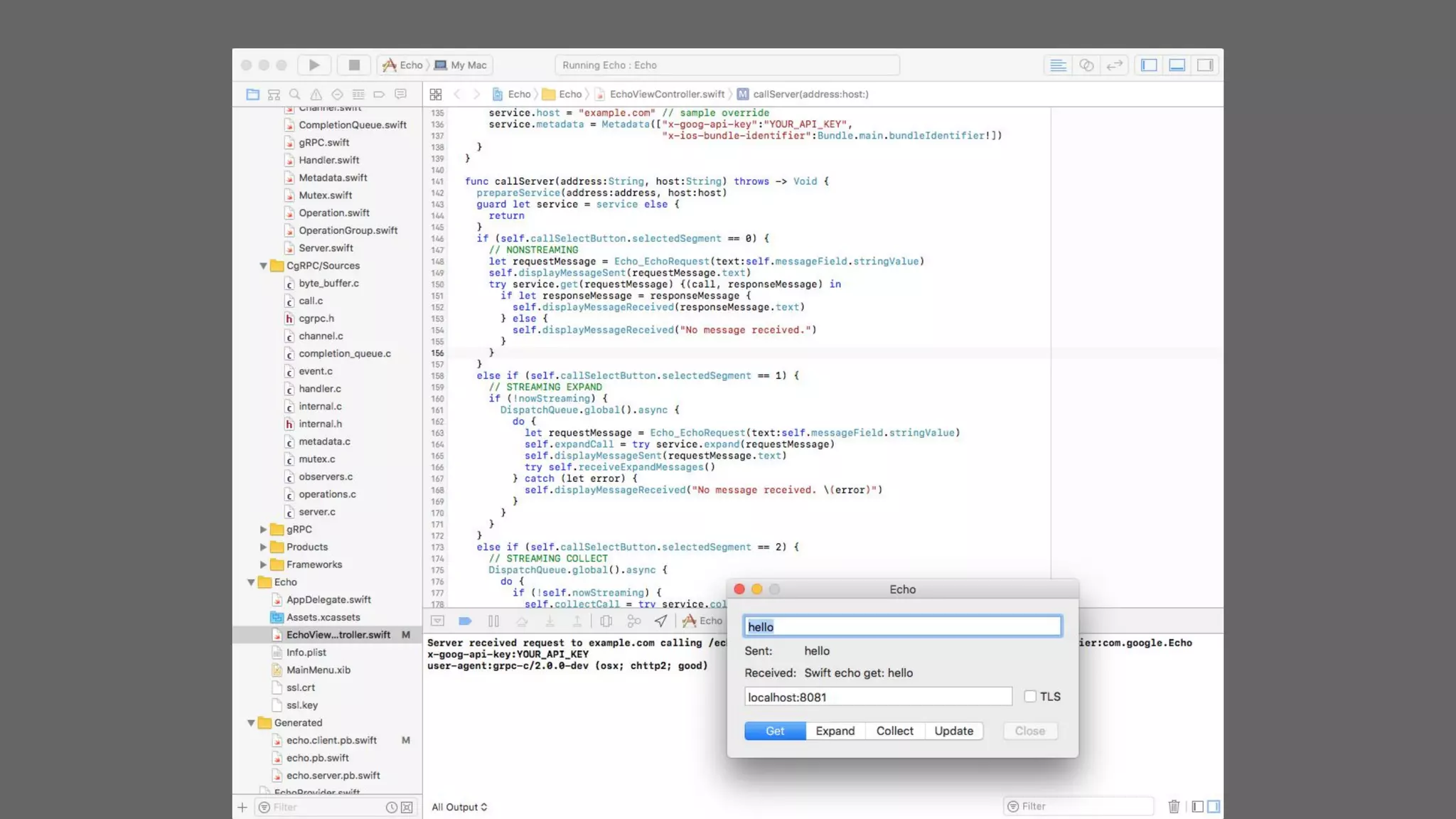Image resolution: width=1456 pixels, height=819 pixels.
Task: Switch to the assistant editor (overlapping circles)
Action: [1086, 65]
